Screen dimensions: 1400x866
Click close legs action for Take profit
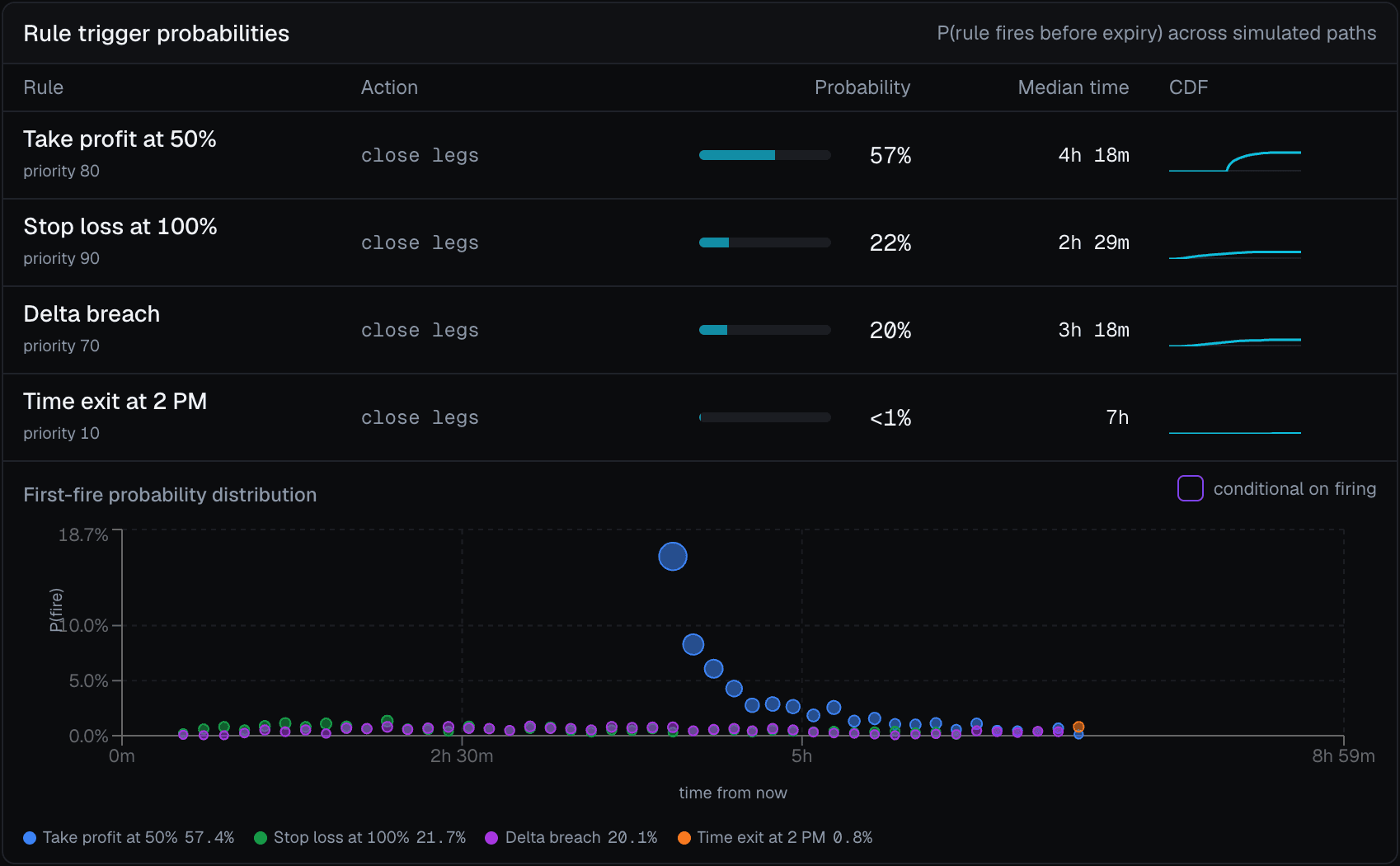coord(420,155)
